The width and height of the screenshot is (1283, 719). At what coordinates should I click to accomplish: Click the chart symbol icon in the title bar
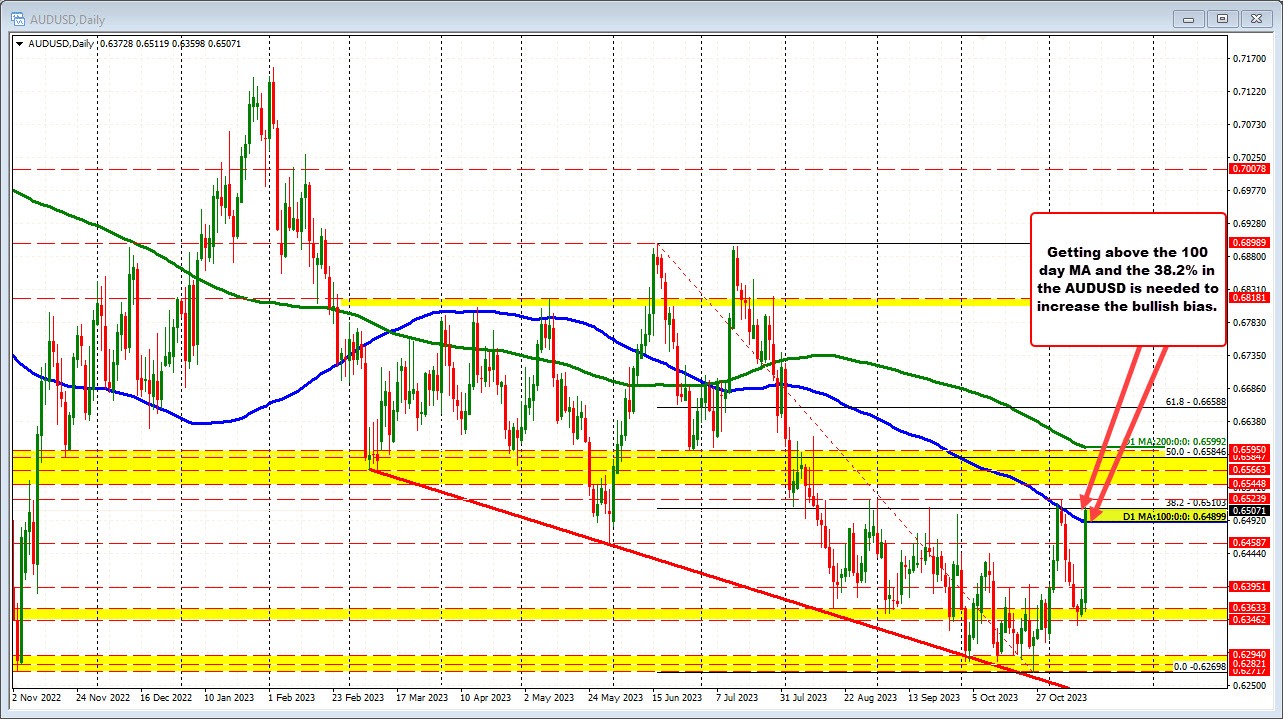click(18, 18)
